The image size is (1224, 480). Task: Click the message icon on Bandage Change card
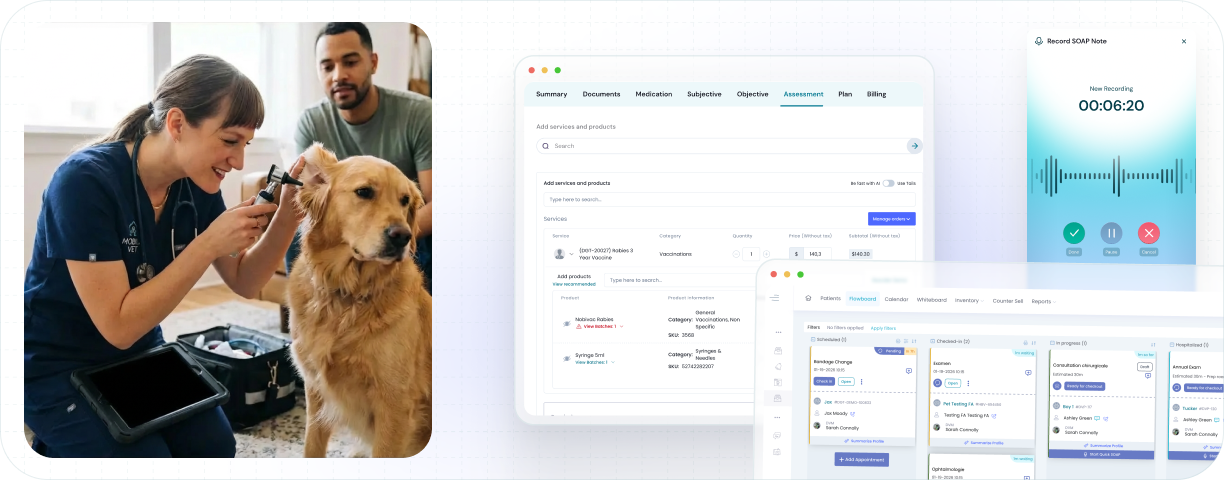(908, 370)
